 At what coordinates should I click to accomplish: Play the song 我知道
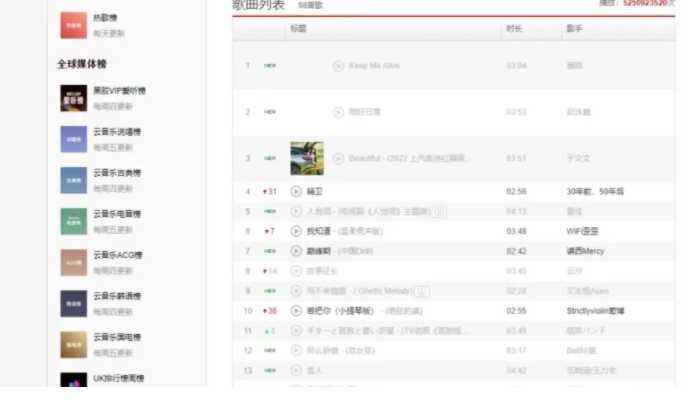coord(296,231)
